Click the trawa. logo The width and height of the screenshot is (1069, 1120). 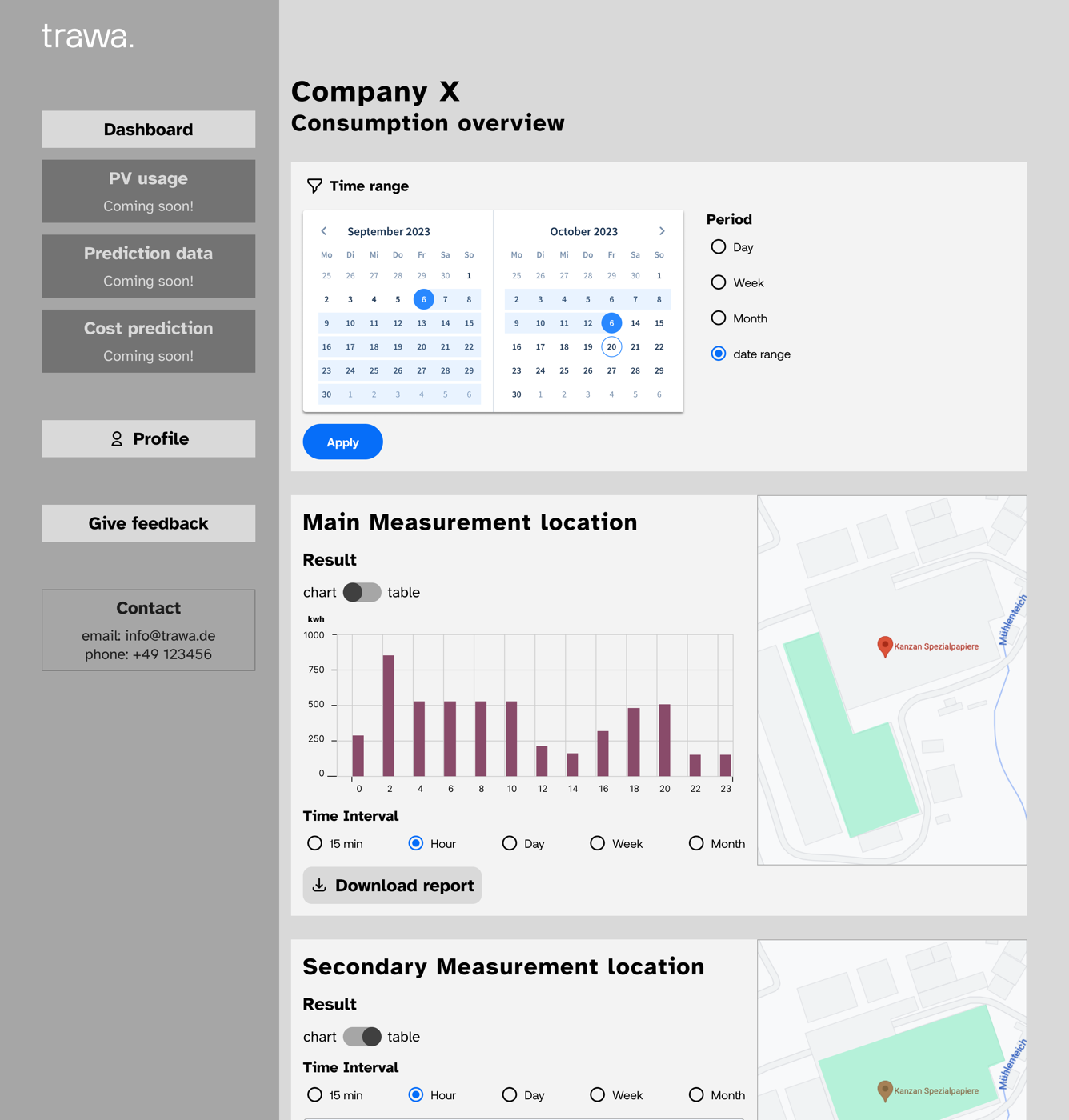(87, 37)
